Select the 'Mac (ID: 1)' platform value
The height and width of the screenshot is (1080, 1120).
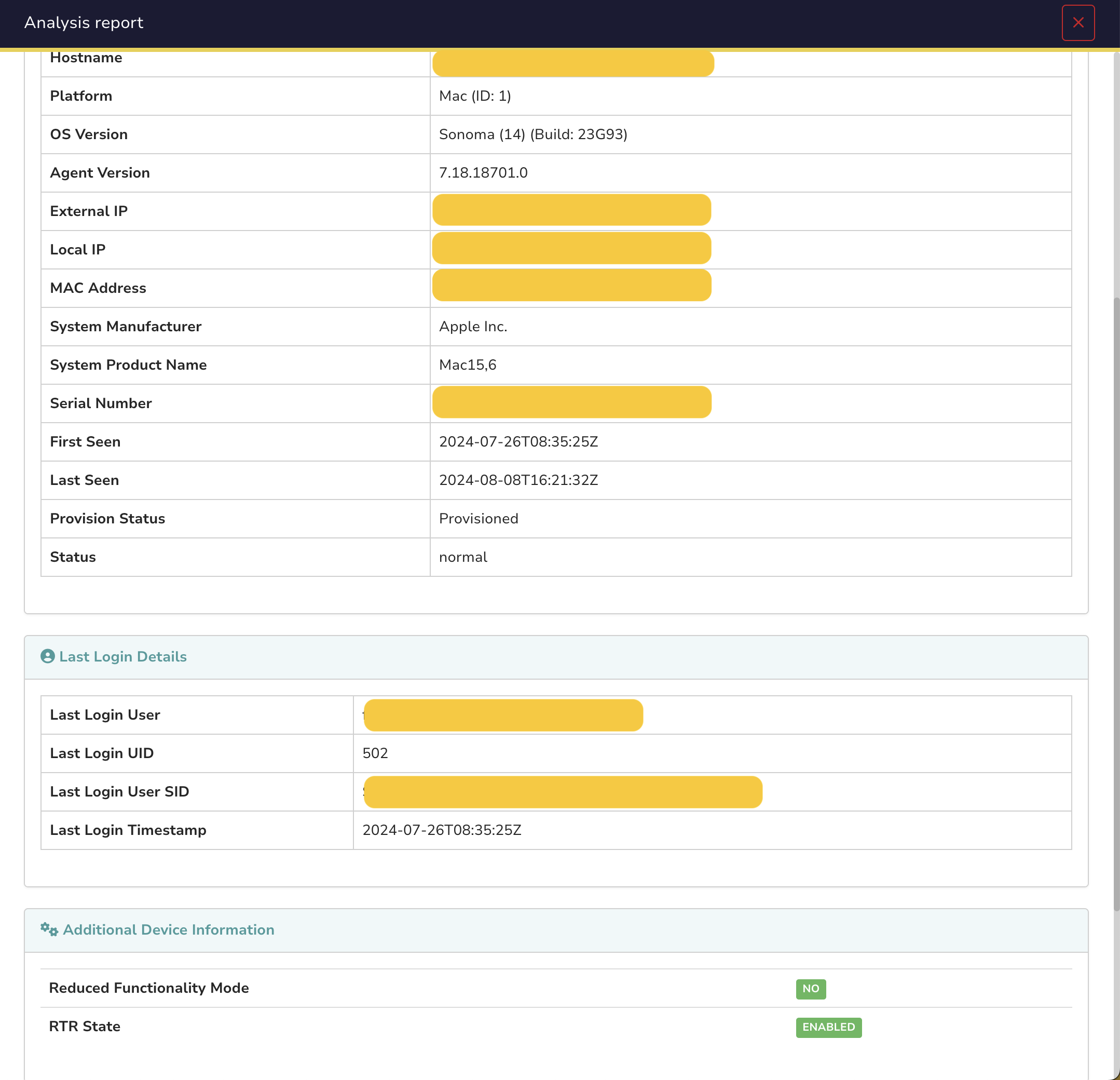point(475,96)
